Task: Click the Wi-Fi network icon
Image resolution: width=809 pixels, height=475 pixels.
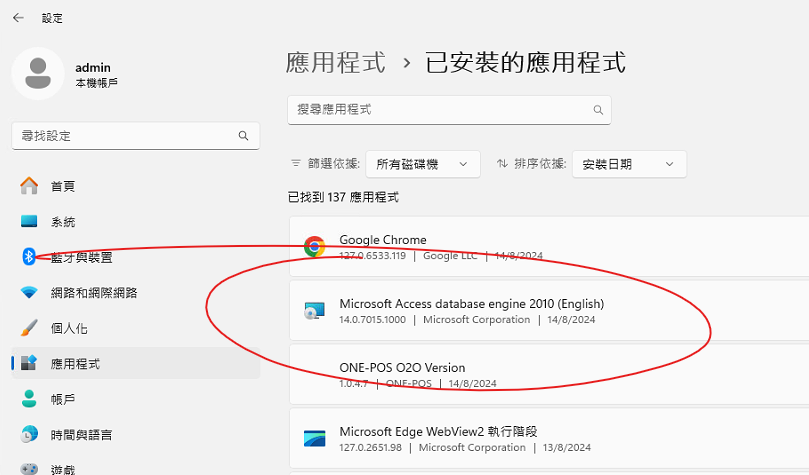Action: [x=29, y=292]
